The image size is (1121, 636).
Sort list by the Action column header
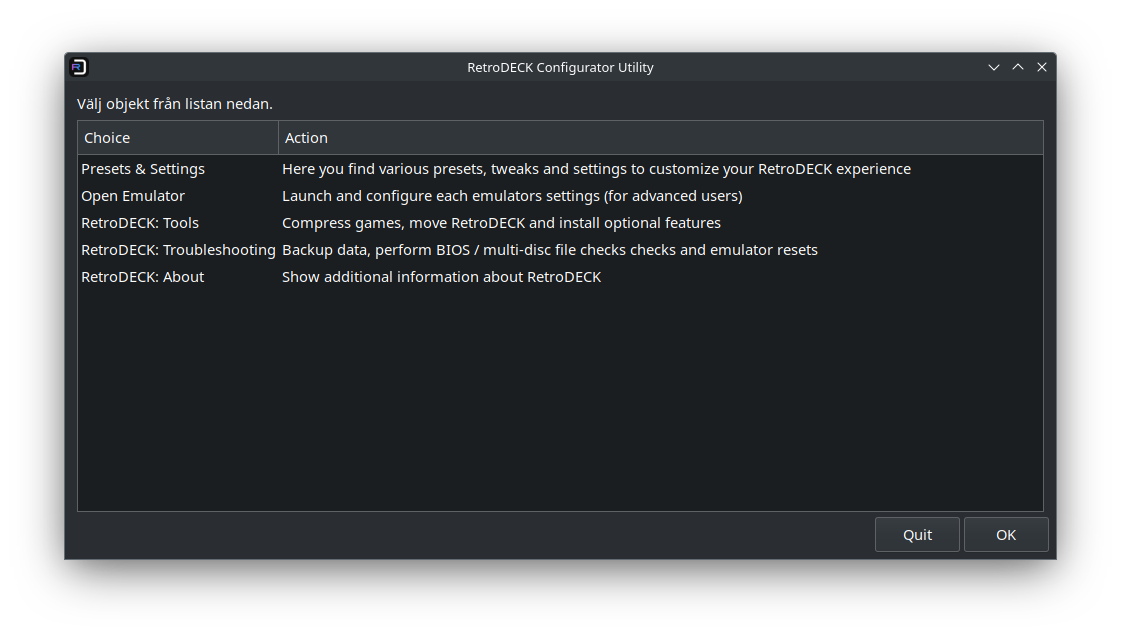click(660, 138)
